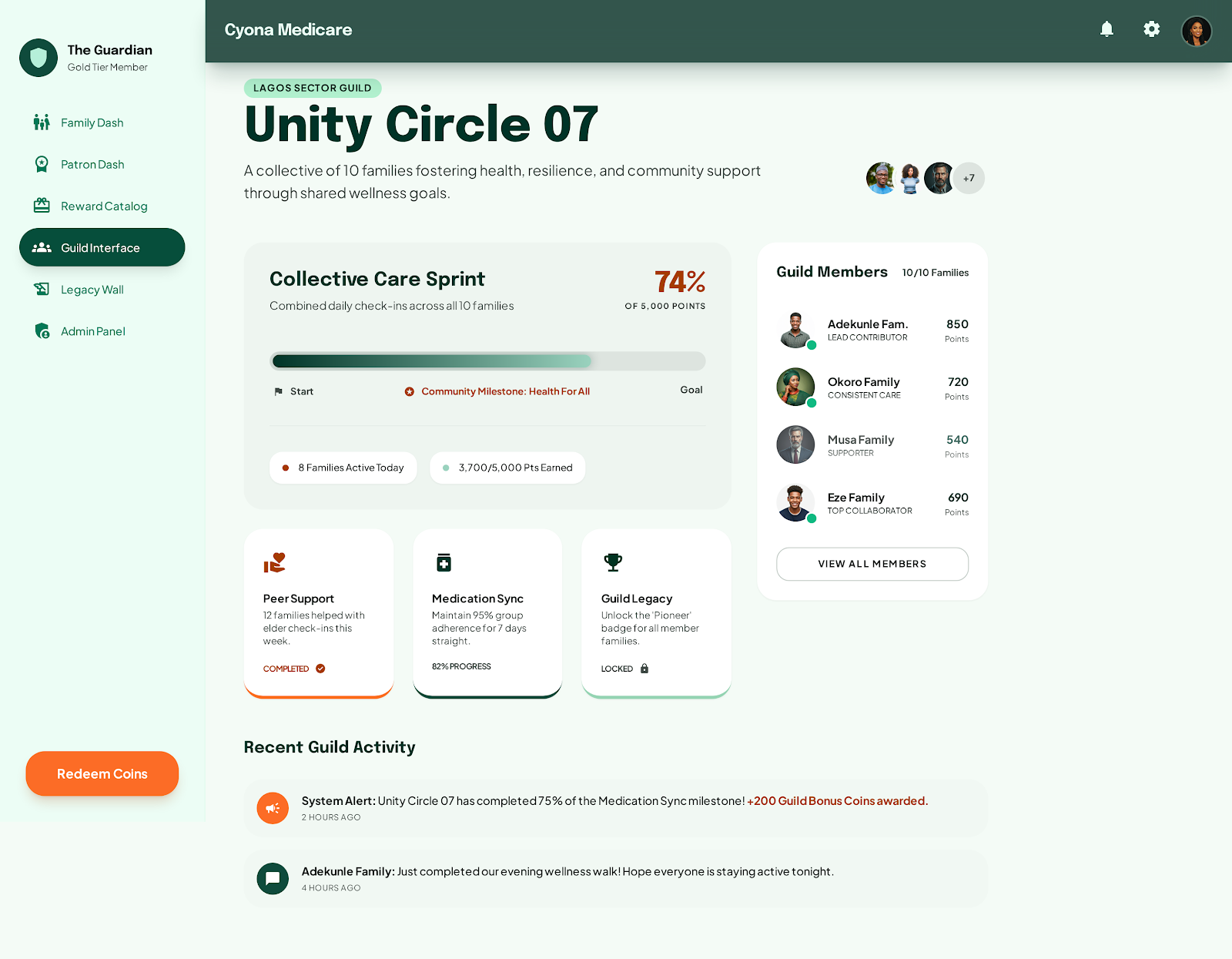Viewport: 1232px width, 959px height.
Task: Click the Adekunle Fam. 850 points value
Action: pos(957,324)
